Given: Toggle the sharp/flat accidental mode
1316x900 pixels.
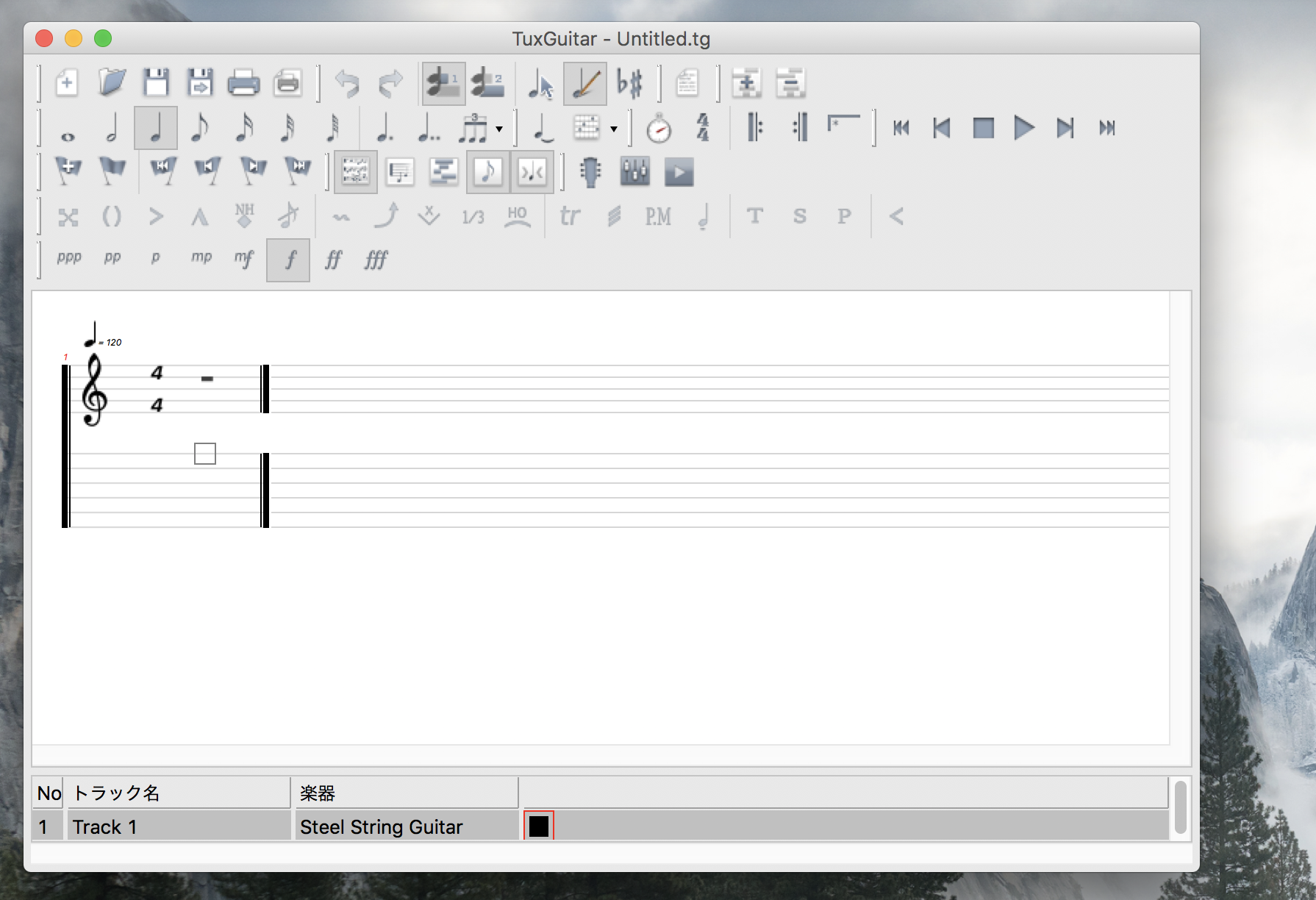Looking at the screenshot, I should click(x=629, y=83).
